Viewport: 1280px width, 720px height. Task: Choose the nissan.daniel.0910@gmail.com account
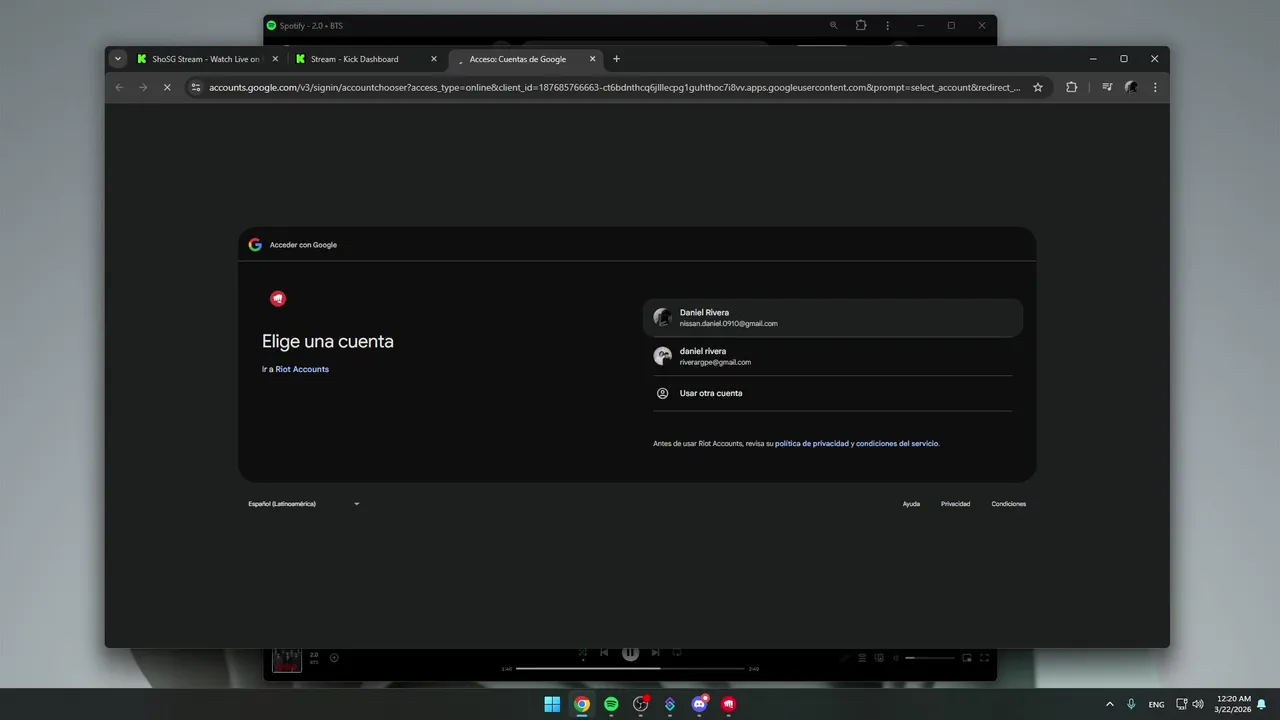(833, 317)
